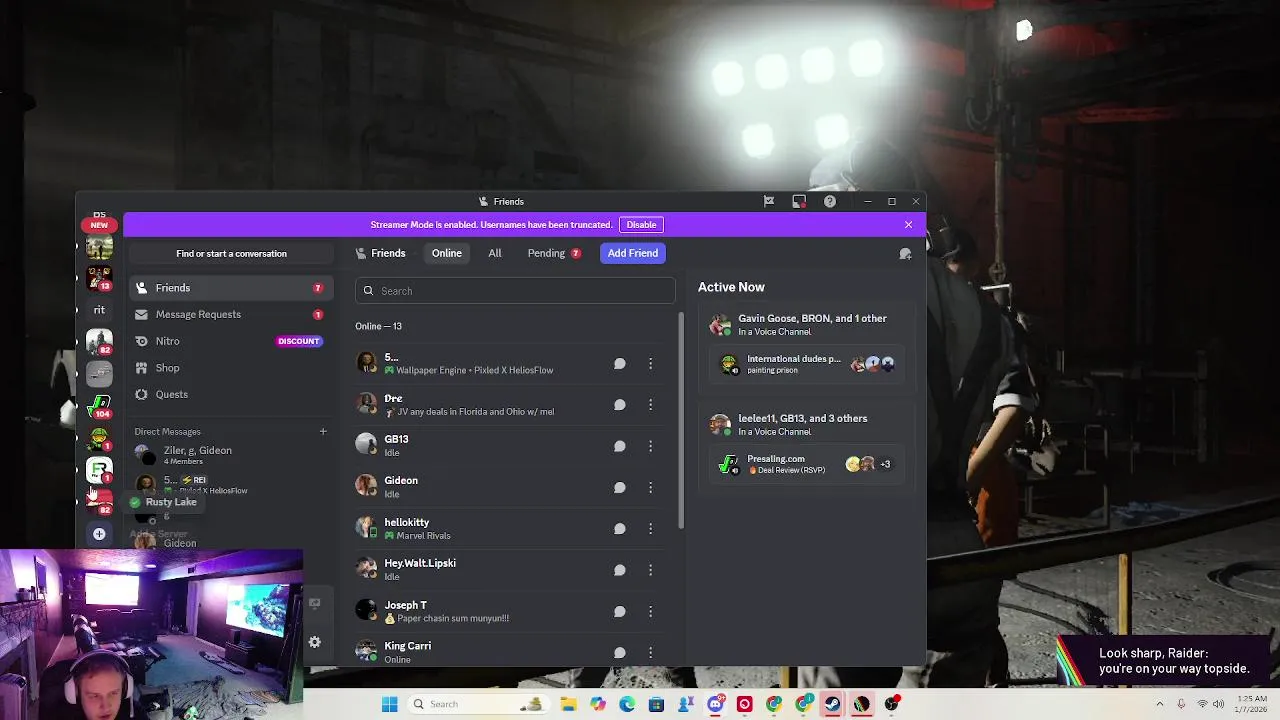
Task: Focus the friends Search field
Action: tap(515, 291)
